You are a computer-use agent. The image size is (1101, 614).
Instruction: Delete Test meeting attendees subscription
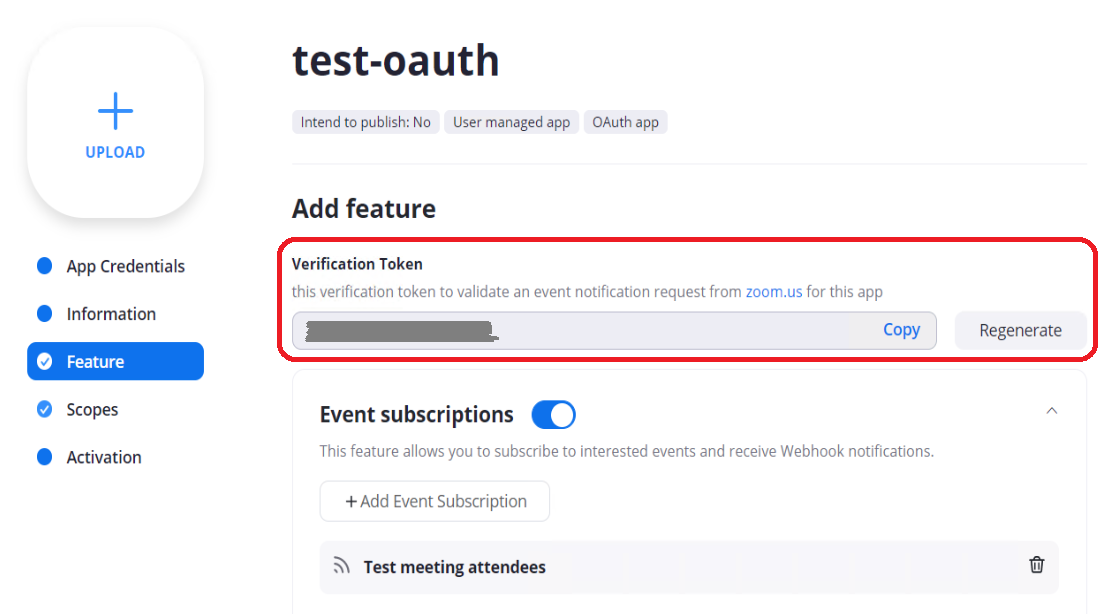1037,565
